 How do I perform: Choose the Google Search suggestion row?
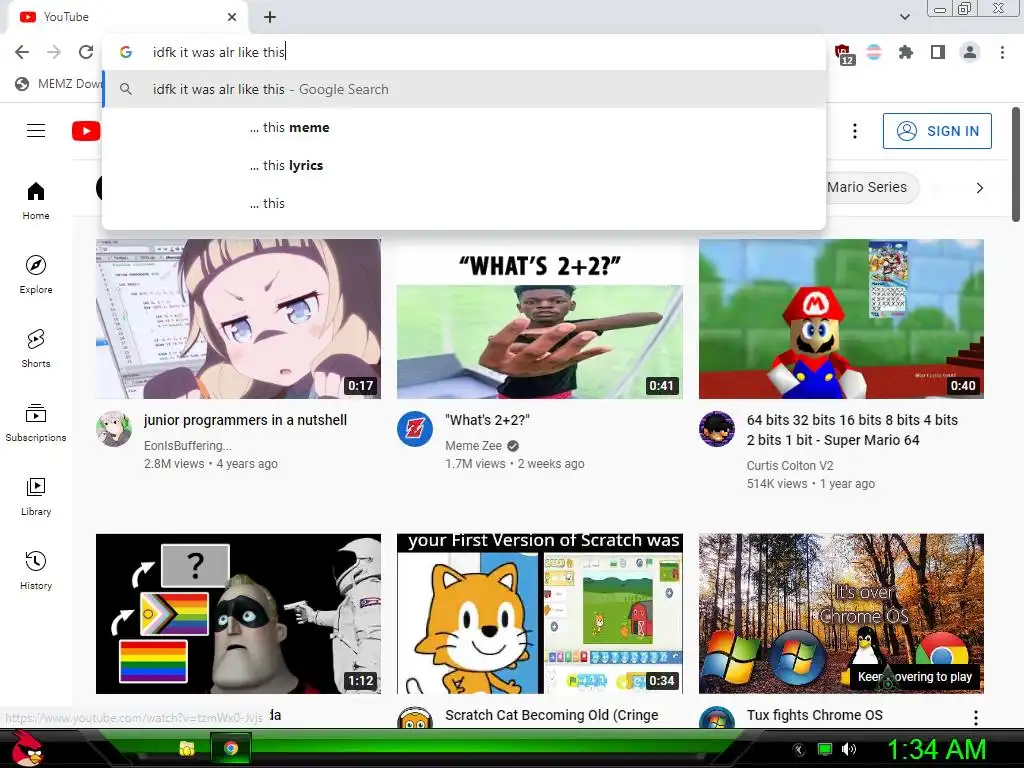[464, 89]
